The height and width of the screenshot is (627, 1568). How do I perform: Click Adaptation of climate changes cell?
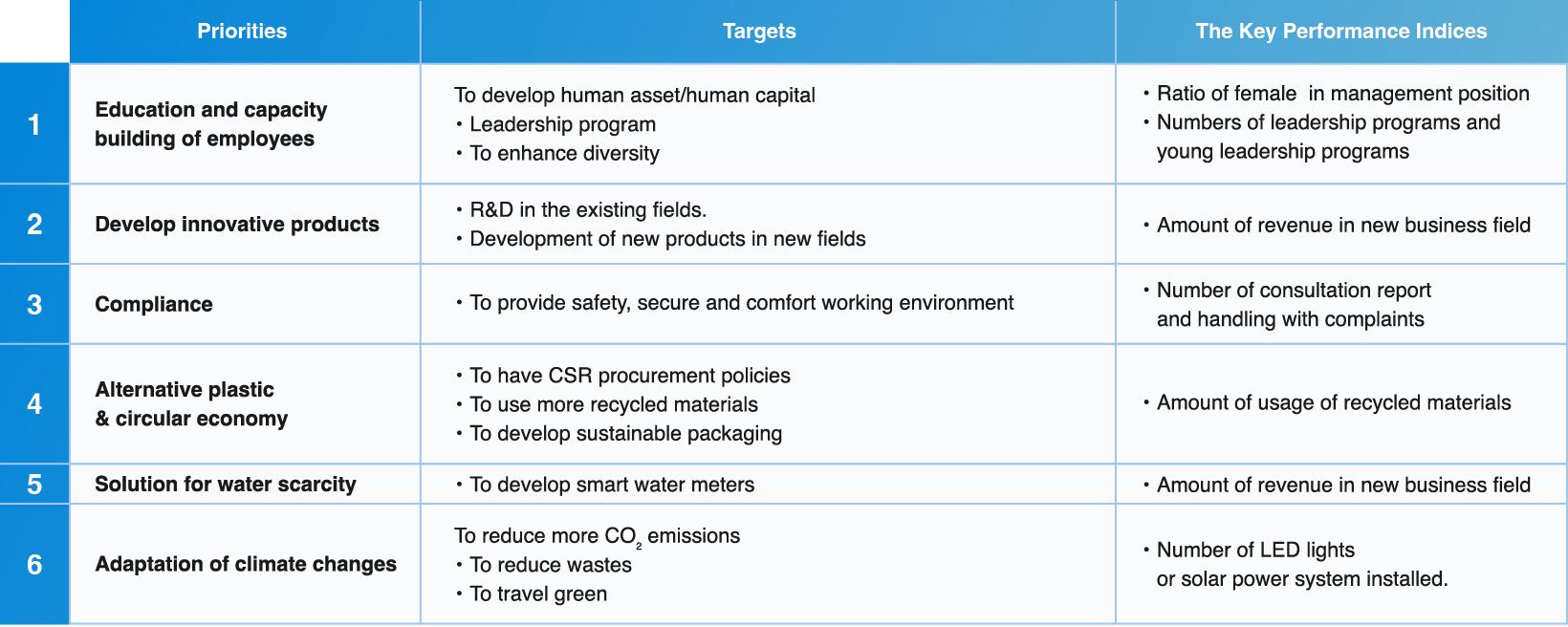246,565
